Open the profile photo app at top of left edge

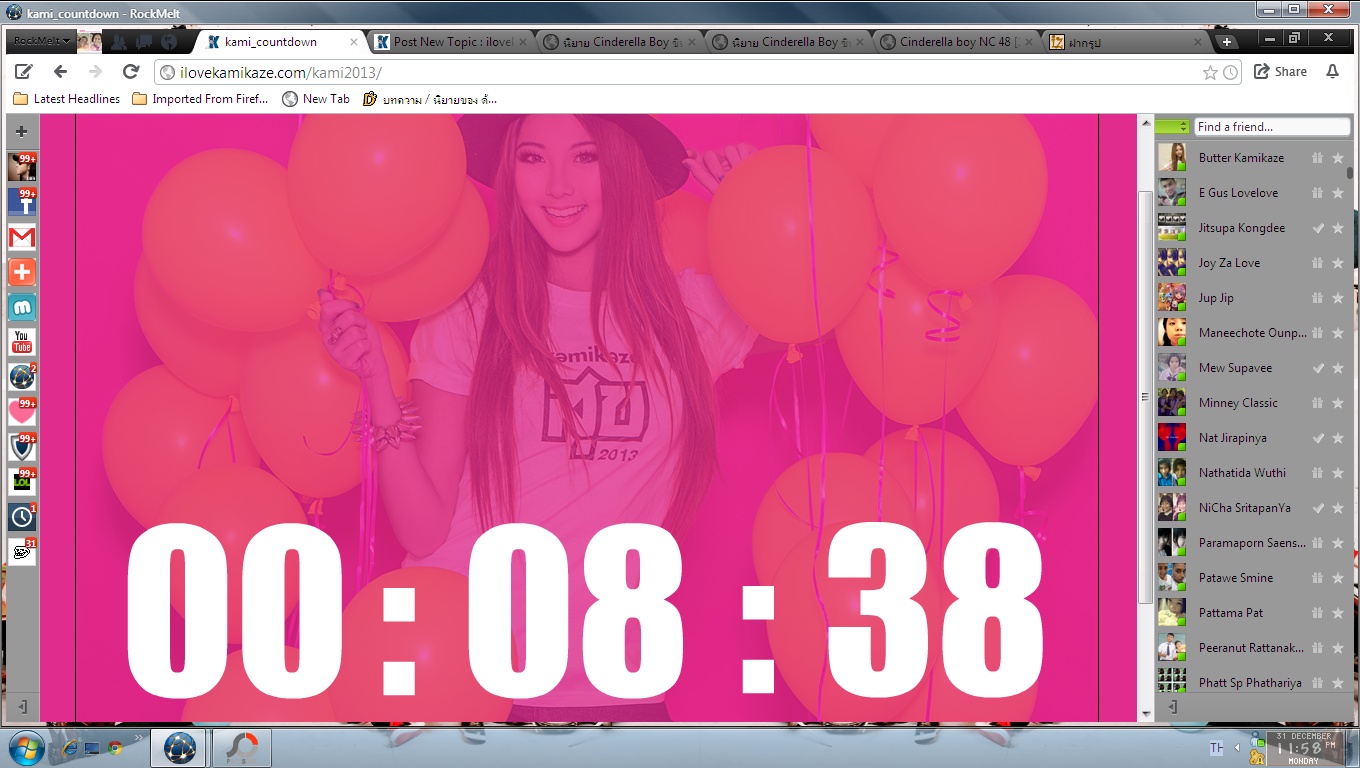tap(22, 167)
